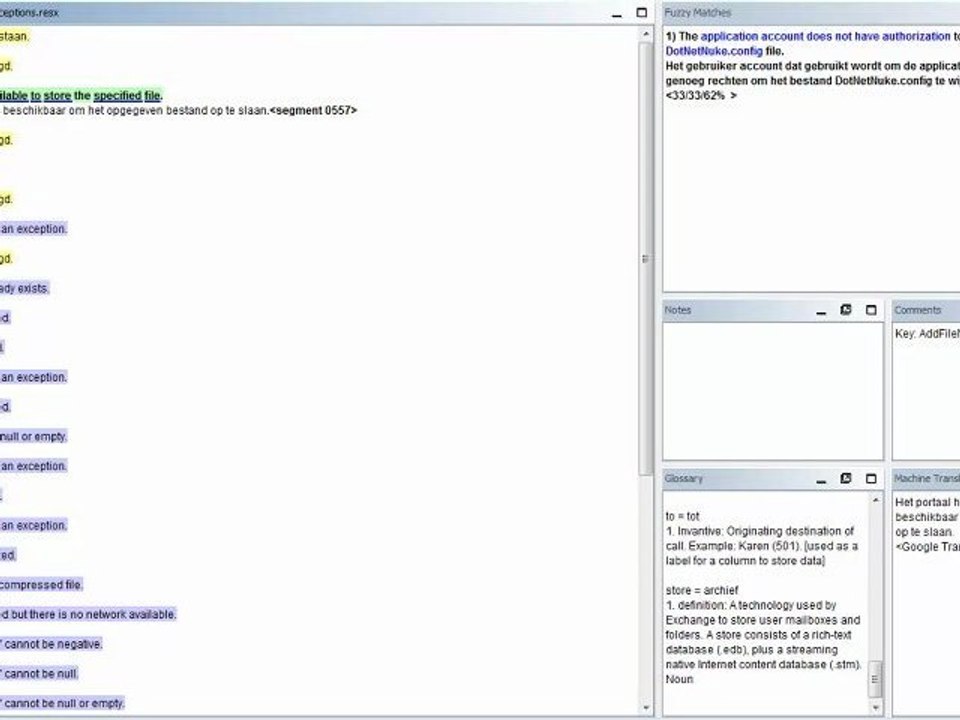
Task: Select the Glossary panel title
Action: [683, 478]
